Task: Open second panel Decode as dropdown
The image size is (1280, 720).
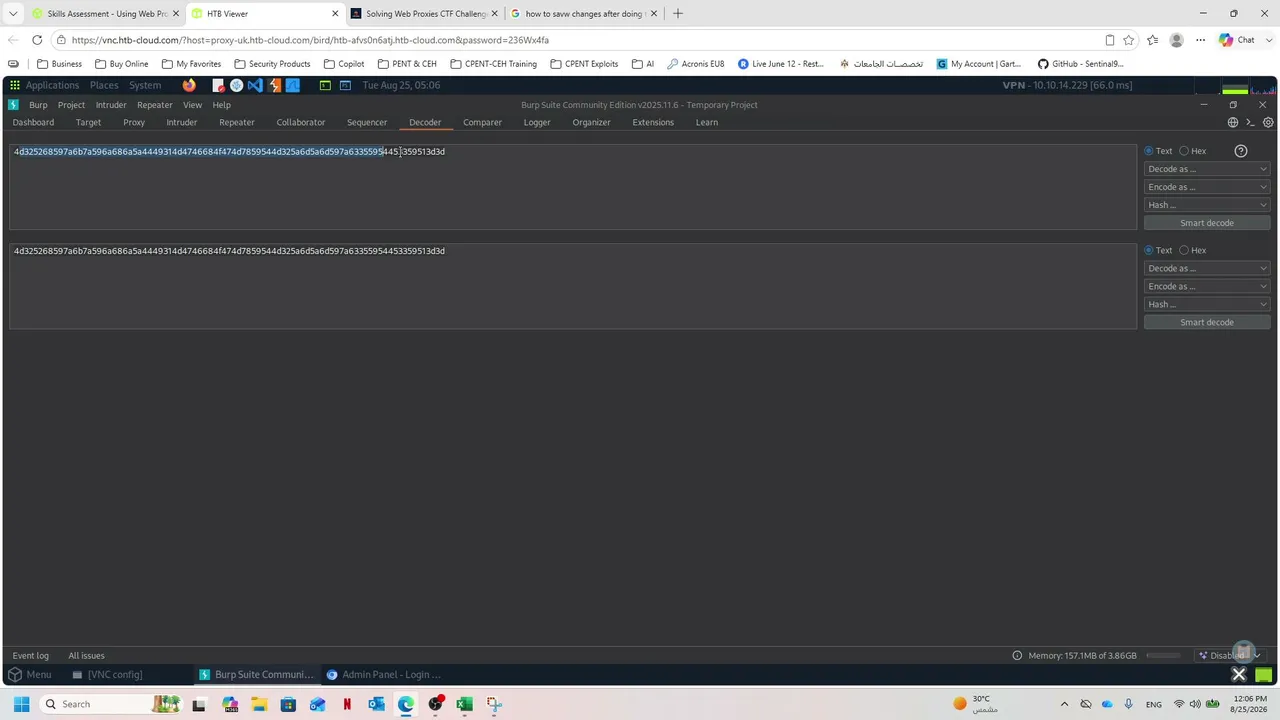Action: (1207, 268)
